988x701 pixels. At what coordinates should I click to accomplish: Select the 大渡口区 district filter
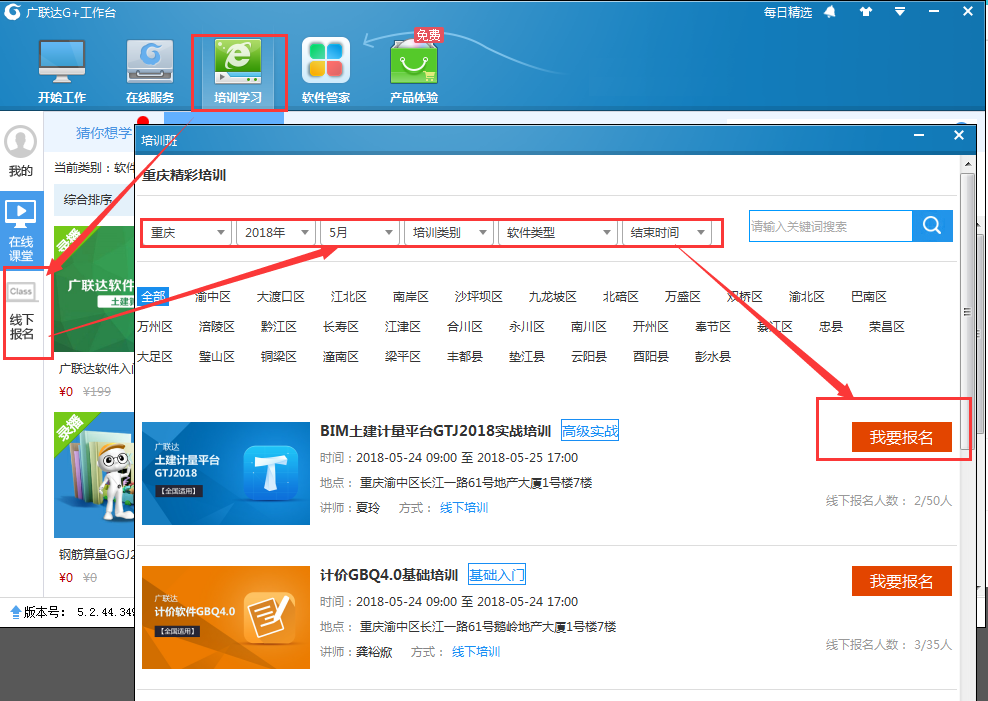(x=281, y=297)
